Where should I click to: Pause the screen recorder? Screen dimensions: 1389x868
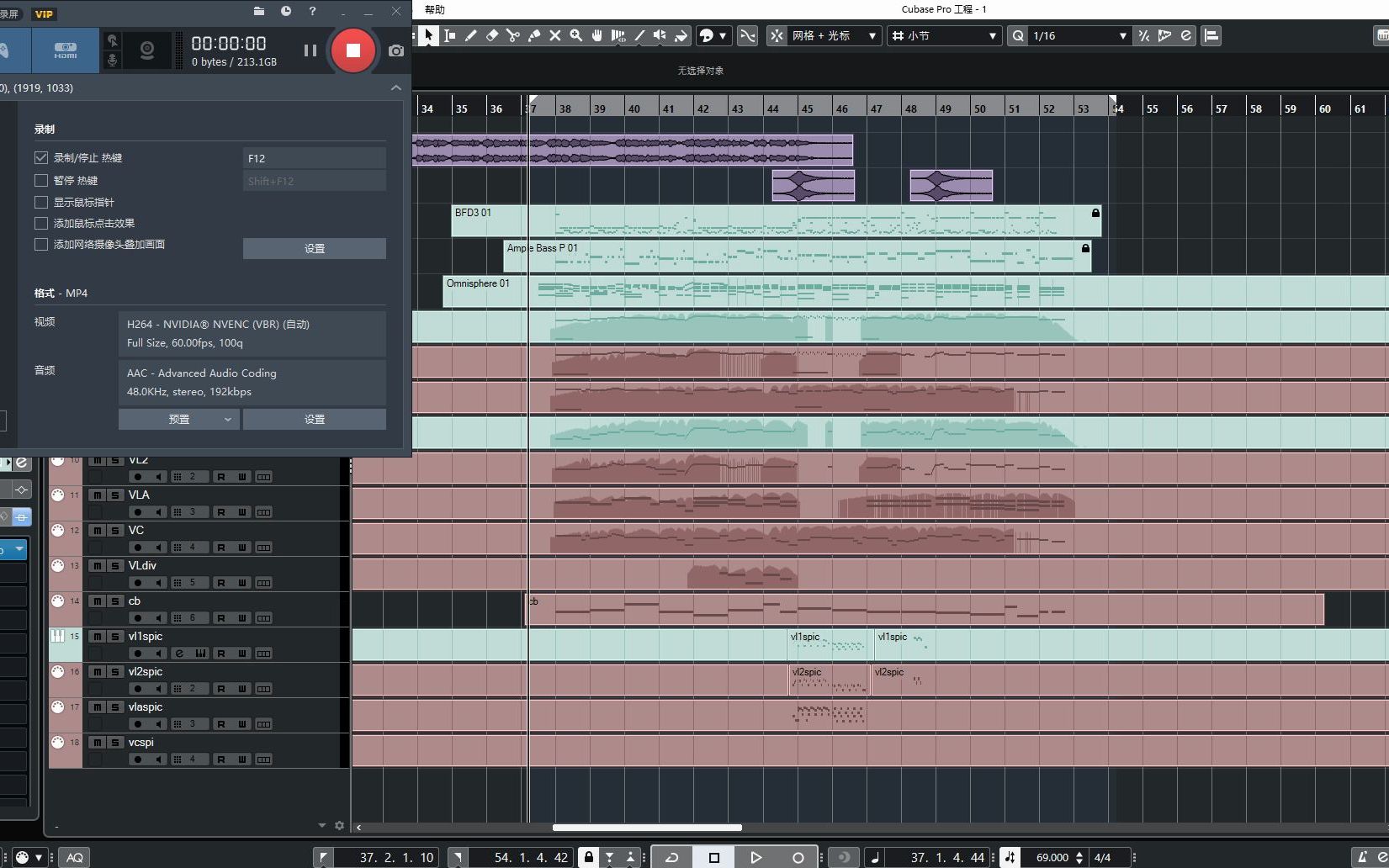[x=310, y=50]
